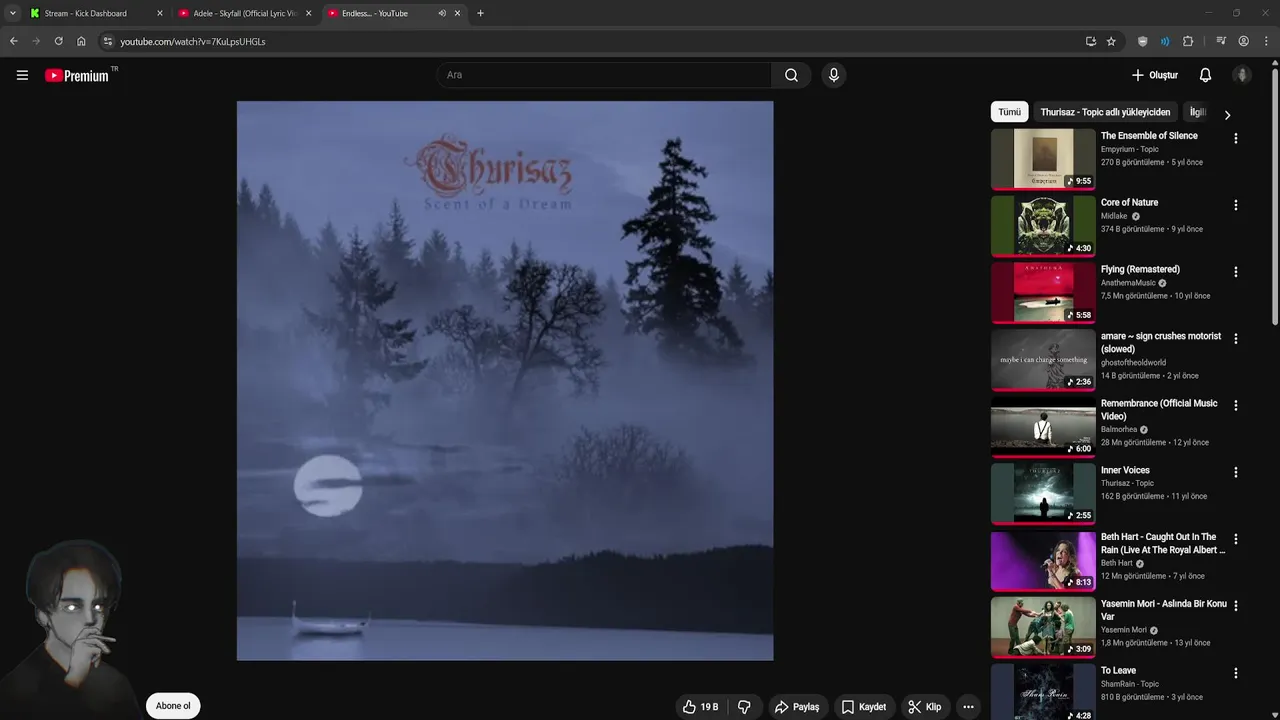This screenshot has width=1280, height=720.
Task: Visit the ShamRain - Topic channel
Action: pyautogui.click(x=1130, y=684)
